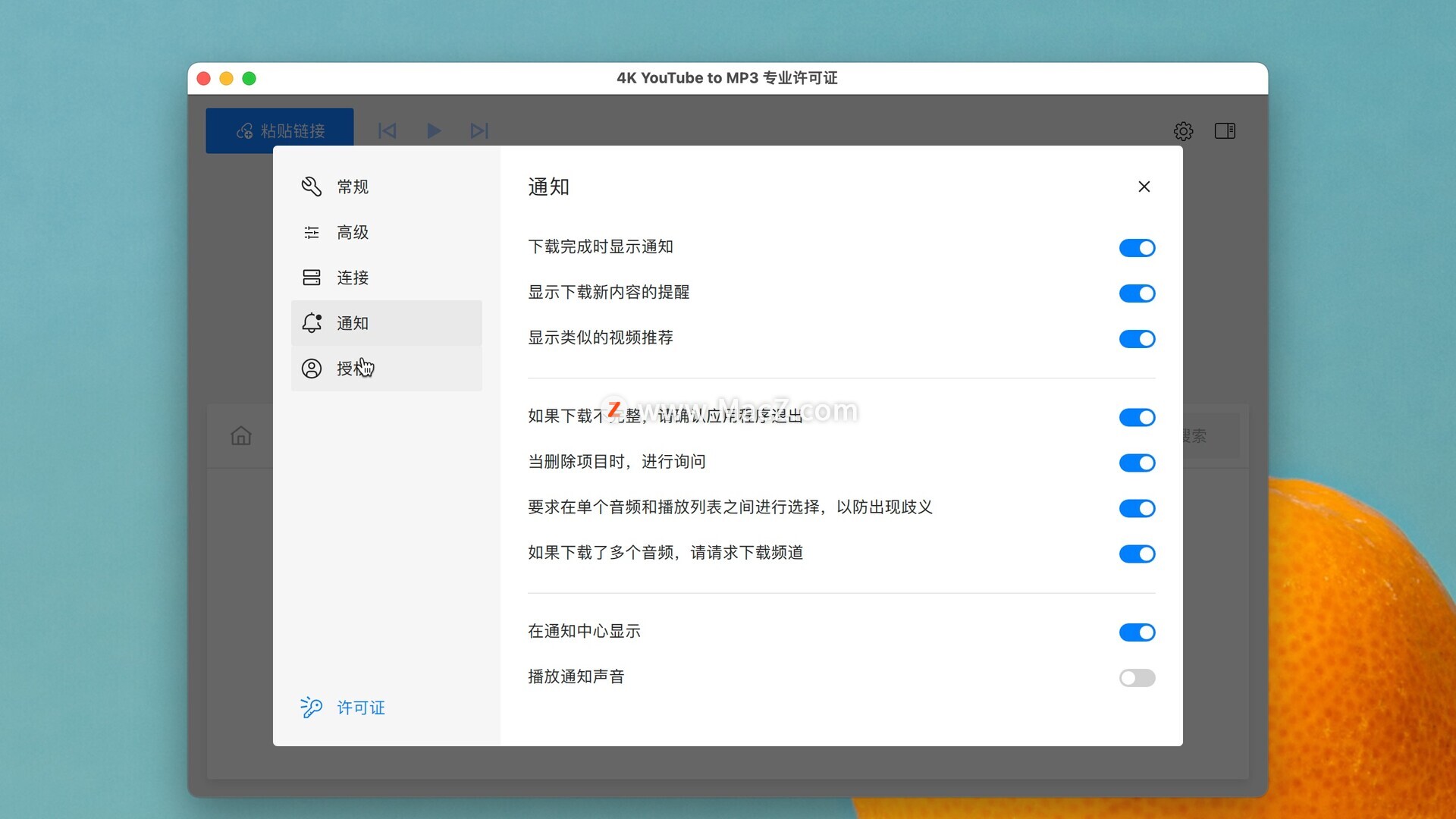This screenshot has width=1456, height=819.
Task: Toggle the sidebar panel icon
Action: [1225, 131]
